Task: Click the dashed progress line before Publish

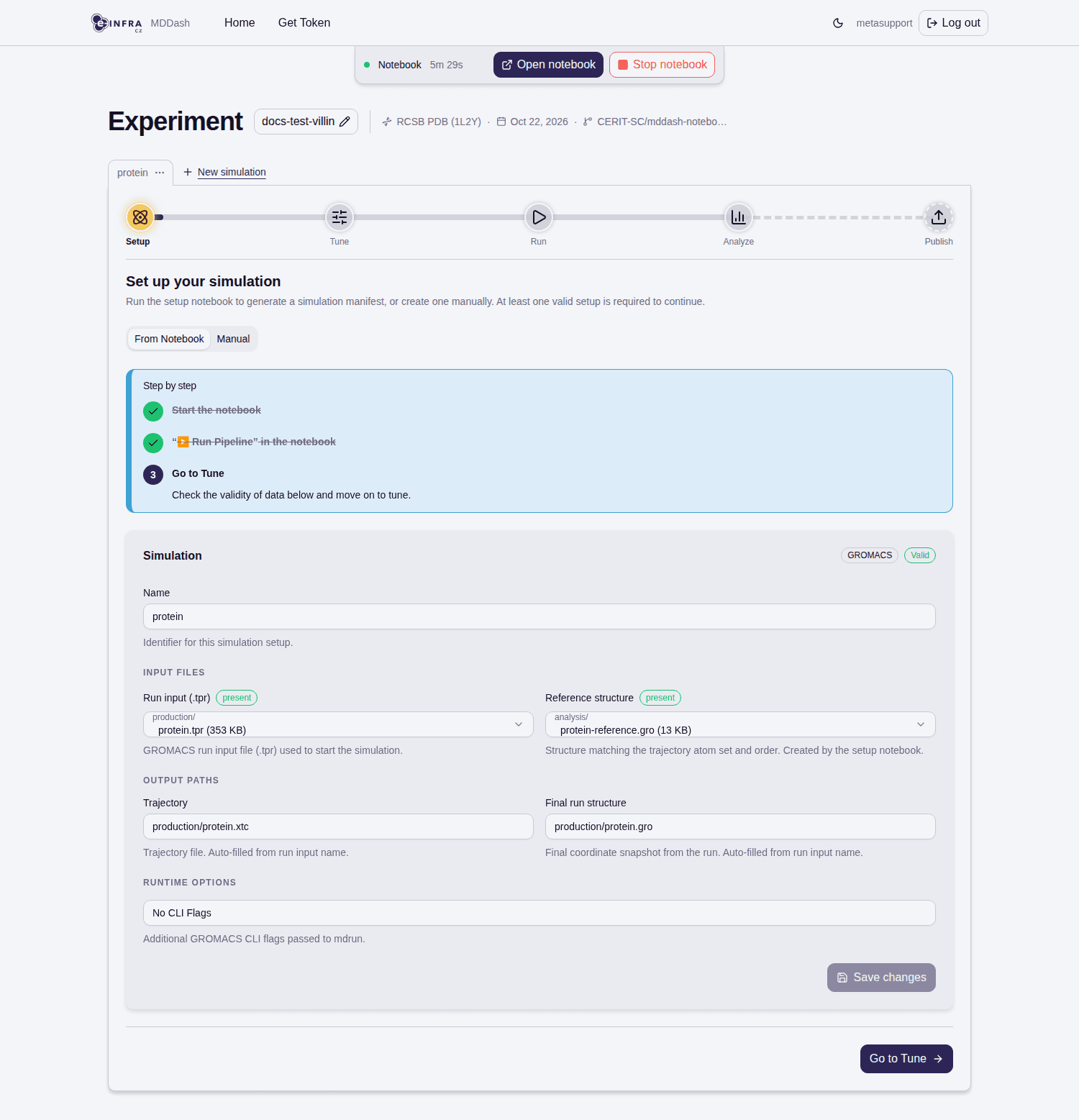Action: [839, 217]
